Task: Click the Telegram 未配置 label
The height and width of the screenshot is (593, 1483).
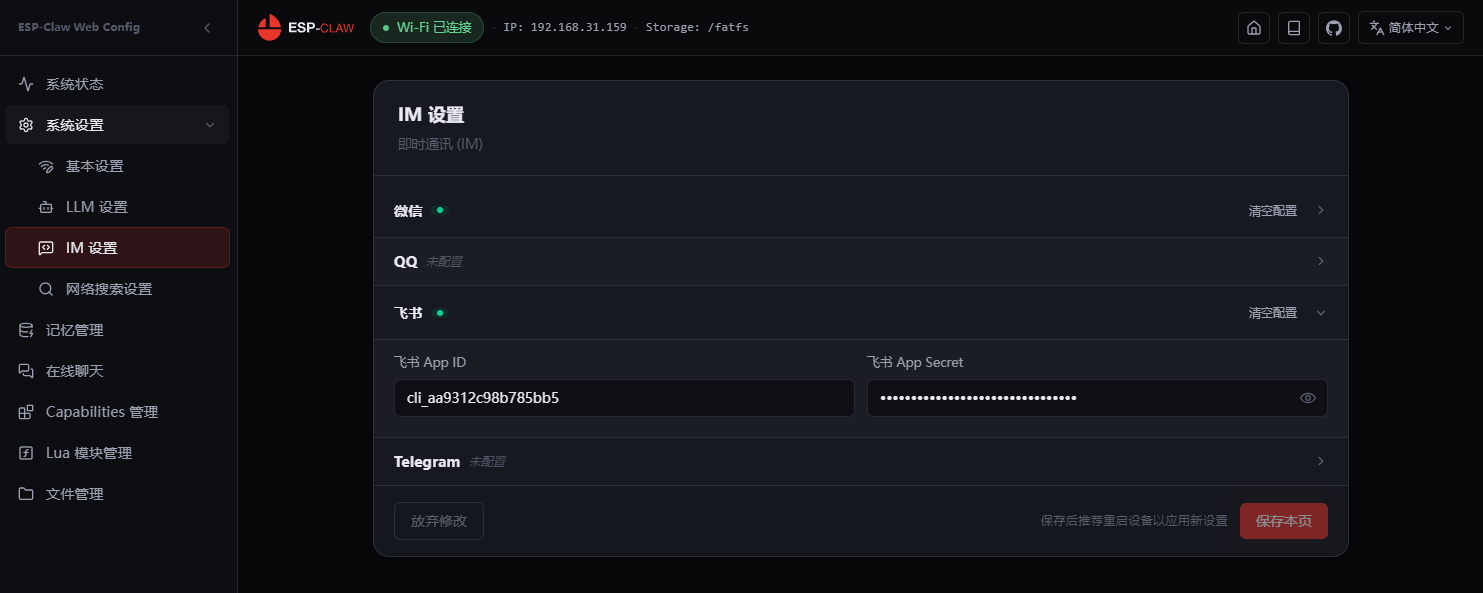Action: pos(487,462)
